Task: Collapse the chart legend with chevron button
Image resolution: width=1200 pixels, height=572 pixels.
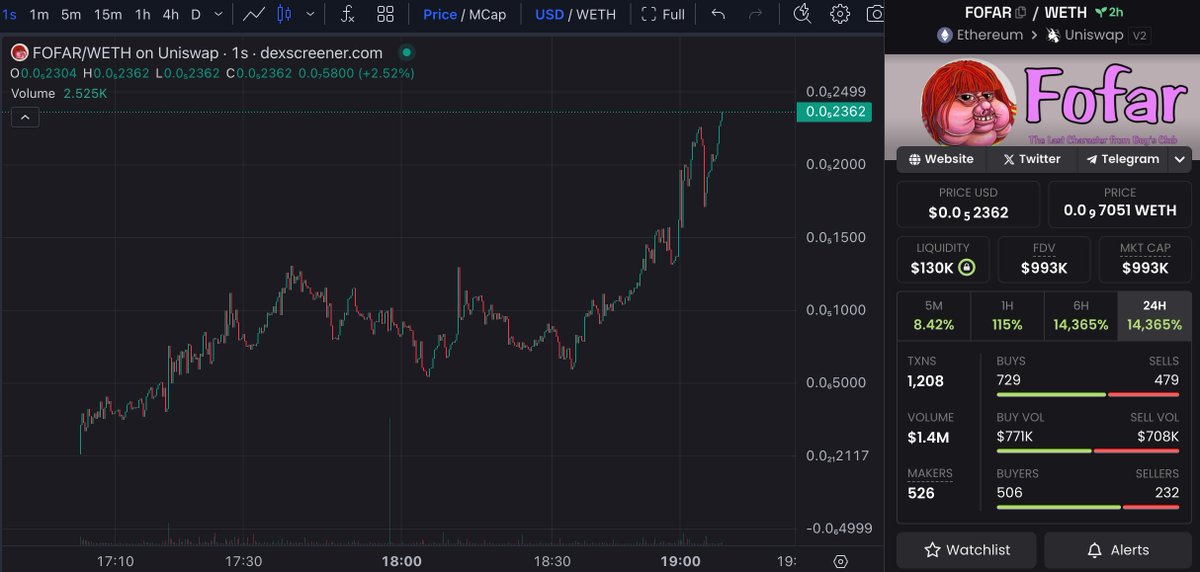Action: click(x=25, y=117)
